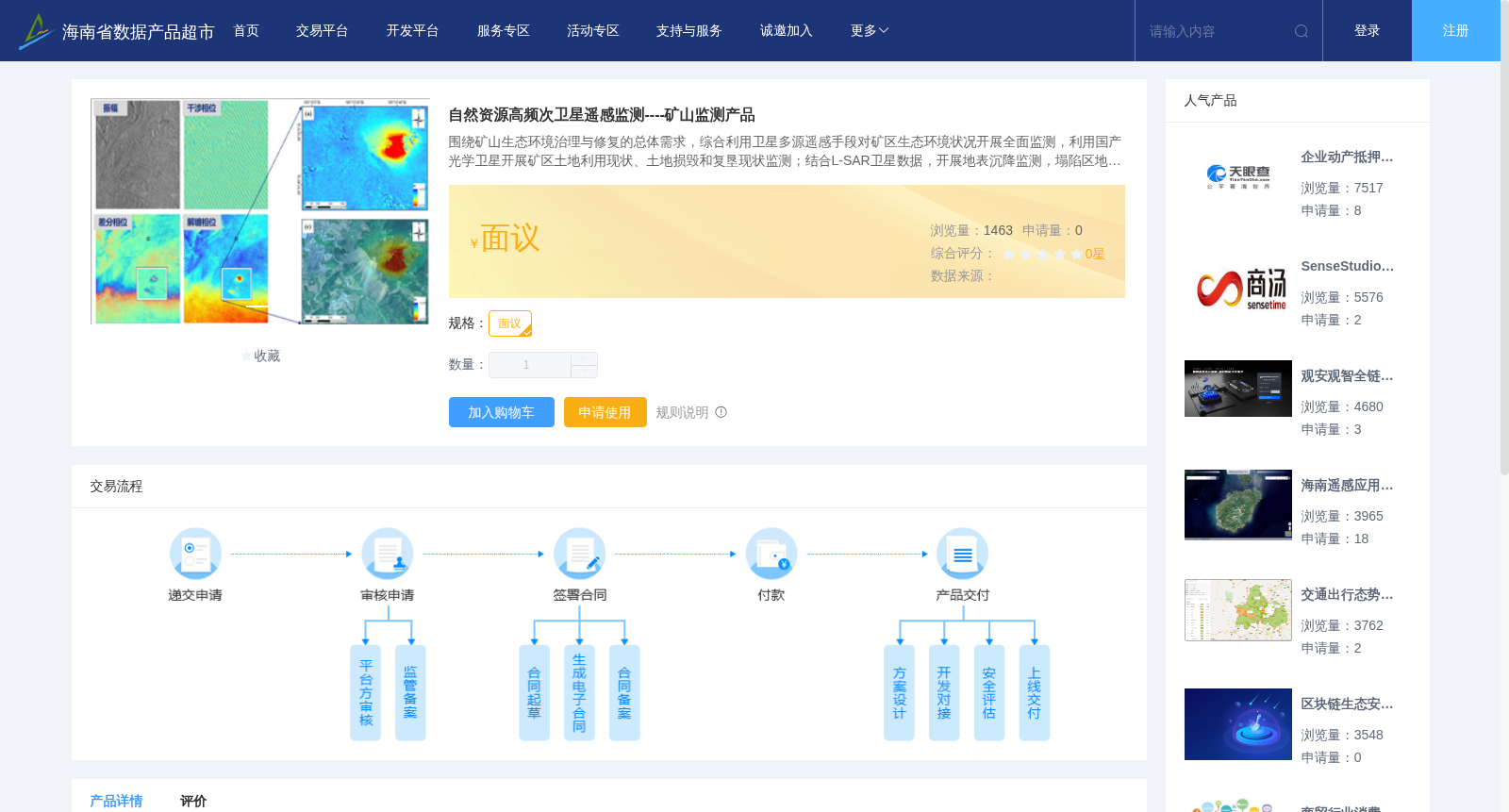Open the 交易平台 menu item
Screen dimensions: 1509x812
(323, 31)
